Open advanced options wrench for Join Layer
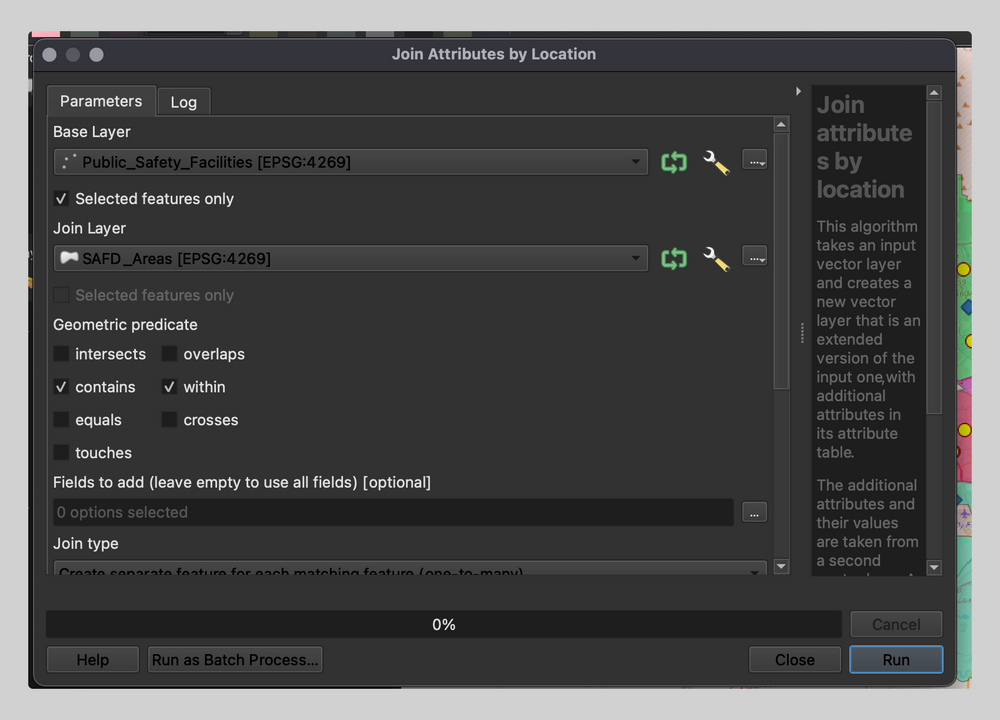 pyautogui.click(x=716, y=259)
